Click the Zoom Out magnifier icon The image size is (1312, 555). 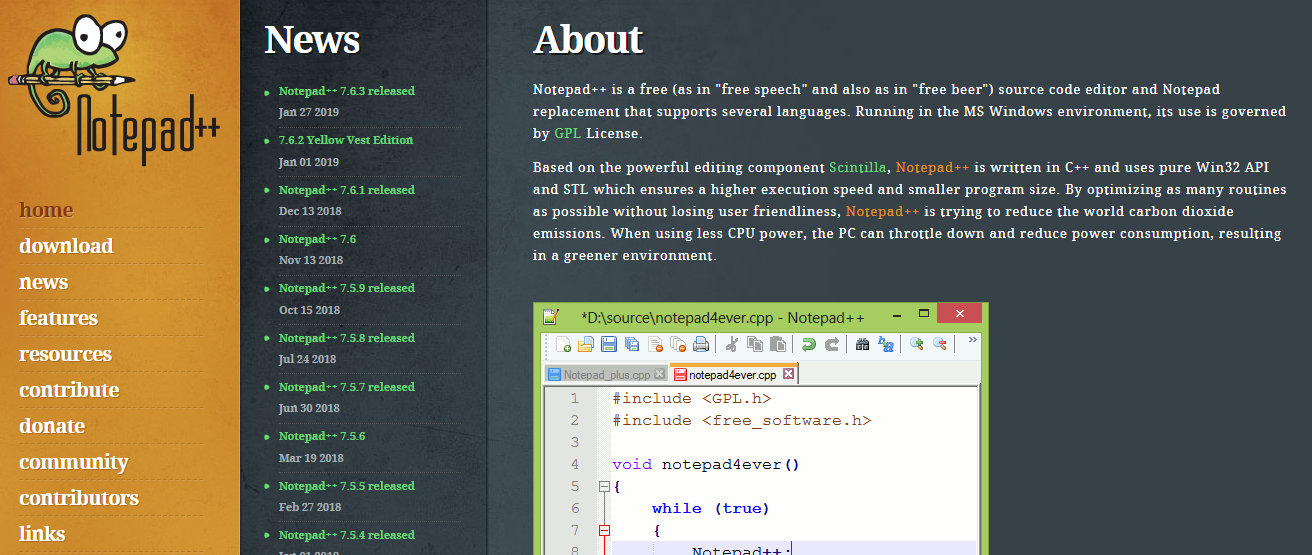939,344
